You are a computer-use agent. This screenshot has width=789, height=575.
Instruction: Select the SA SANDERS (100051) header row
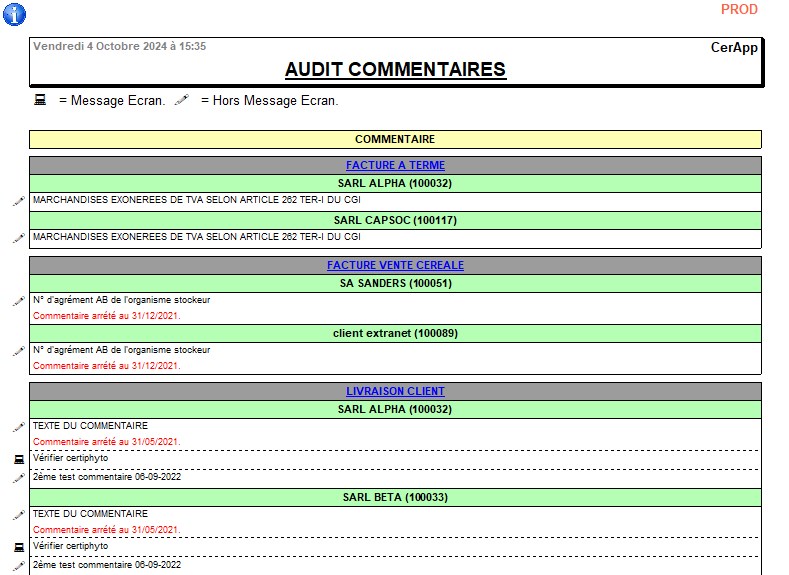[395, 284]
